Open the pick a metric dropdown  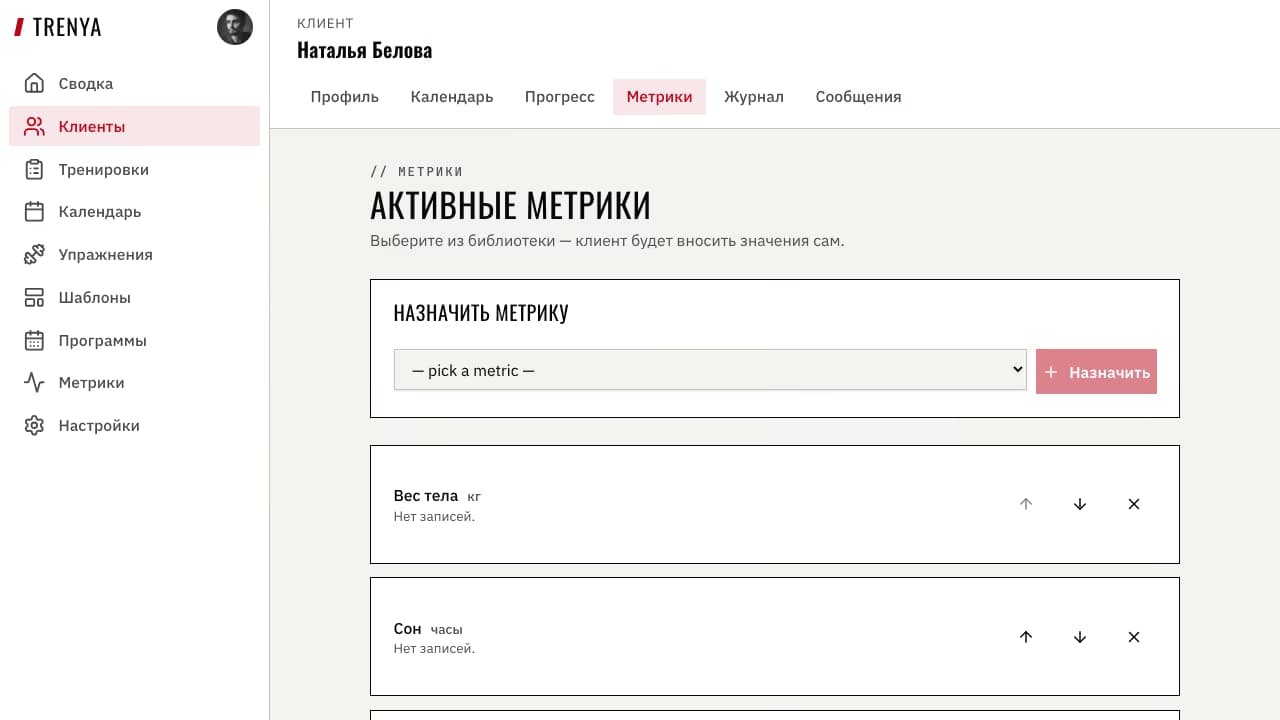(x=710, y=370)
